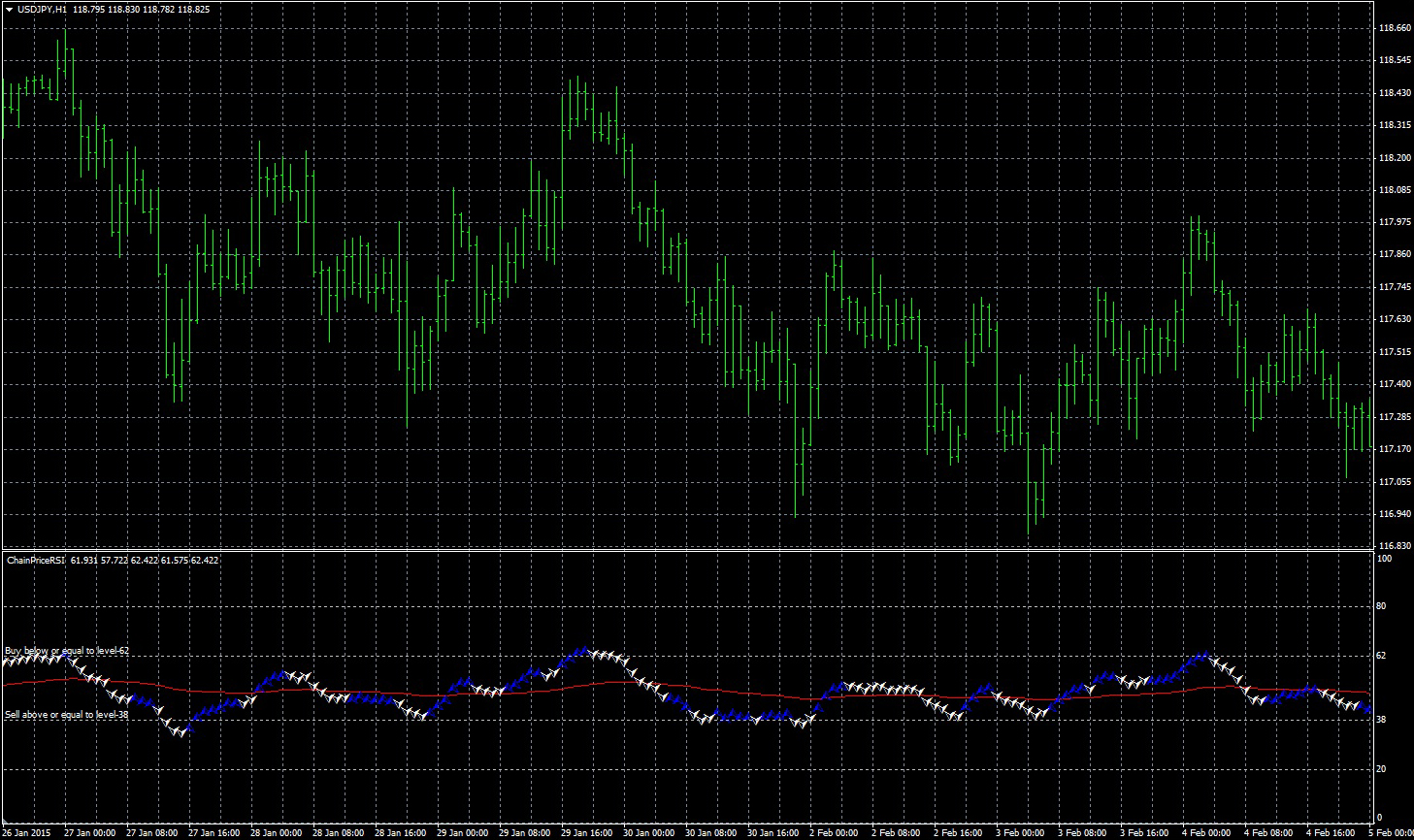Select the ChainPriceRSI indicator name label
The width and height of the screenshot is (1414, 840).
coord(35,560)
